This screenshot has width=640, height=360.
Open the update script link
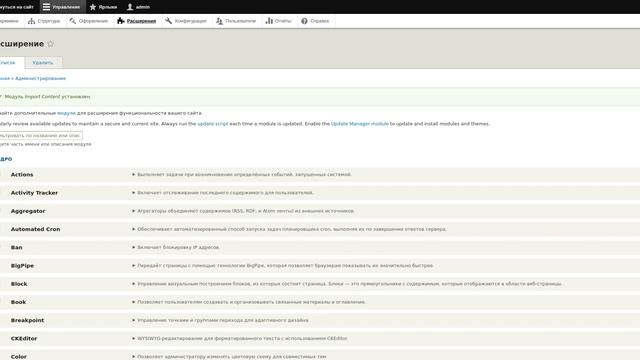(x=213, y=124)
